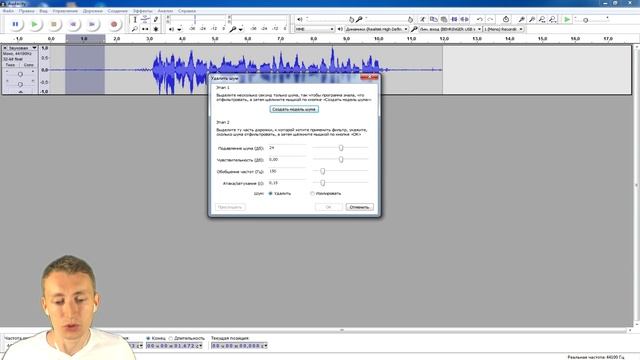Viewport: 640px width, 360px height.
Task: Click the Redo arrow icon
Action: tap(490, 19)
